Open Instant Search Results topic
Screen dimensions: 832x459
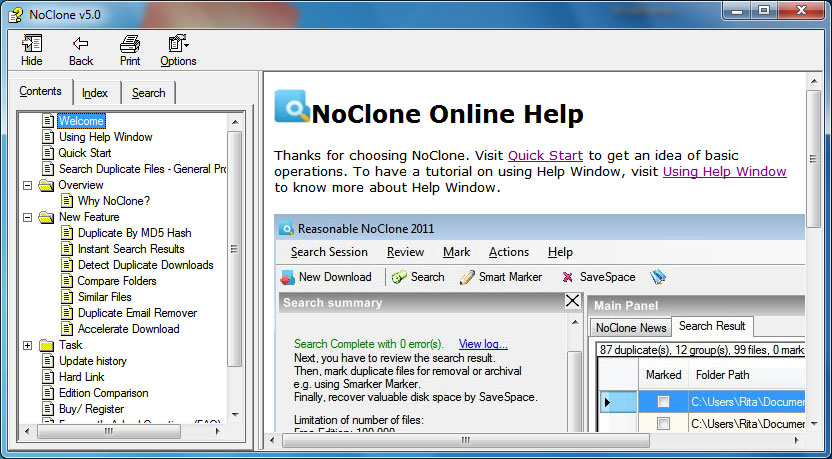coord(131,249)
